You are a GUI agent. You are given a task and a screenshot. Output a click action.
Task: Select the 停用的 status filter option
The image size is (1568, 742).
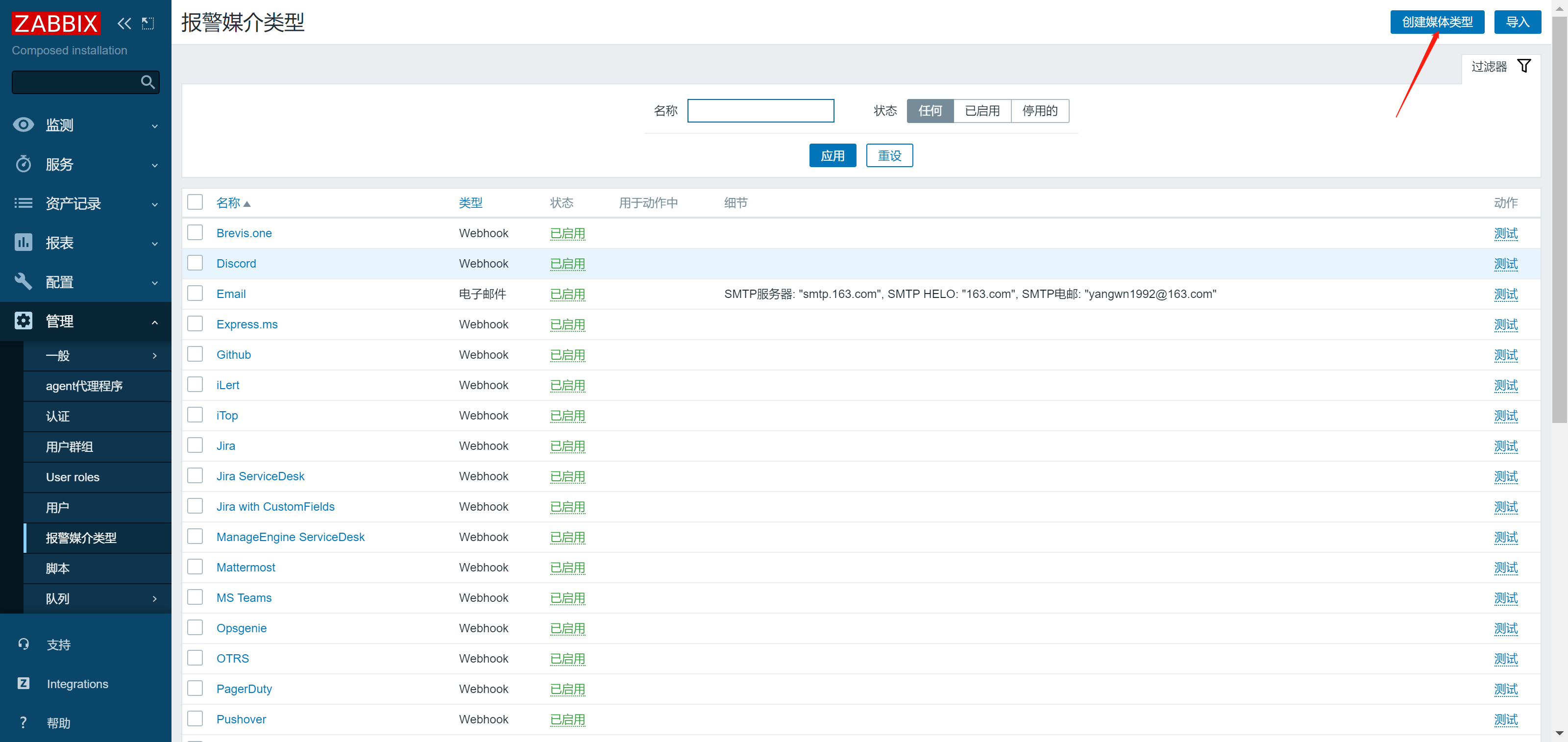(x=1040, y=111)
